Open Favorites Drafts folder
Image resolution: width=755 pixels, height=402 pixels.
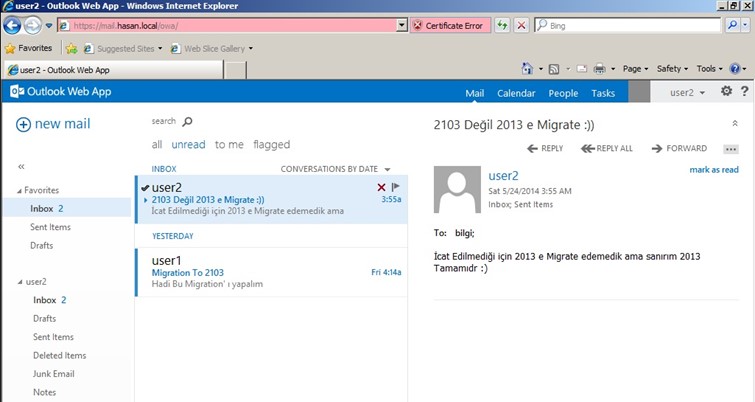coord(41,246)
